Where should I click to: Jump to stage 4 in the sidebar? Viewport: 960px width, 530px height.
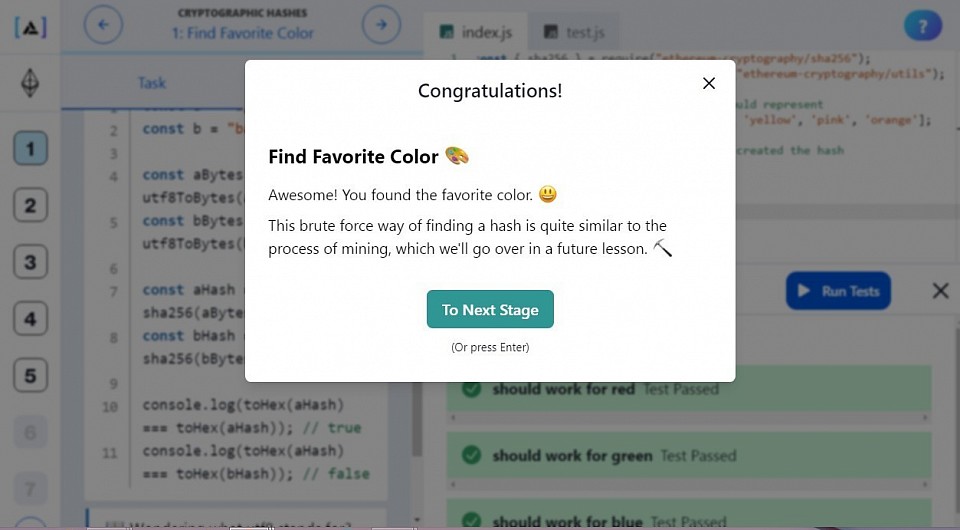30,318
